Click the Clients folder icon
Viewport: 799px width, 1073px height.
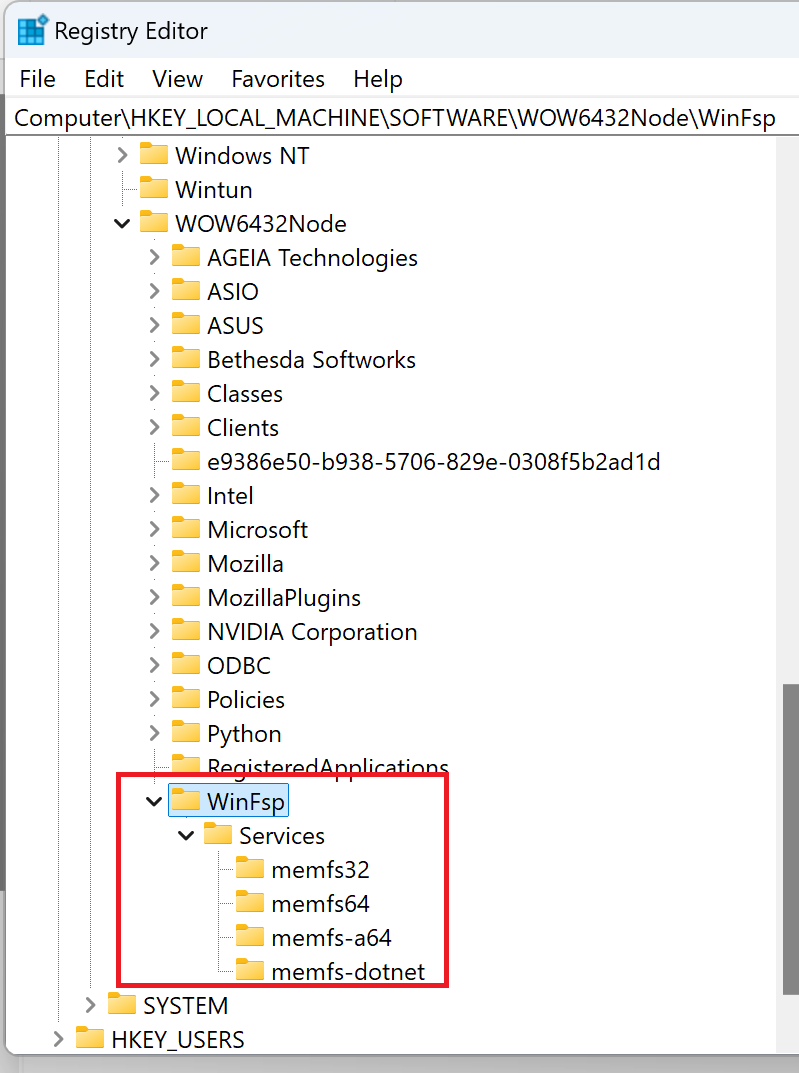click(185, 426)
